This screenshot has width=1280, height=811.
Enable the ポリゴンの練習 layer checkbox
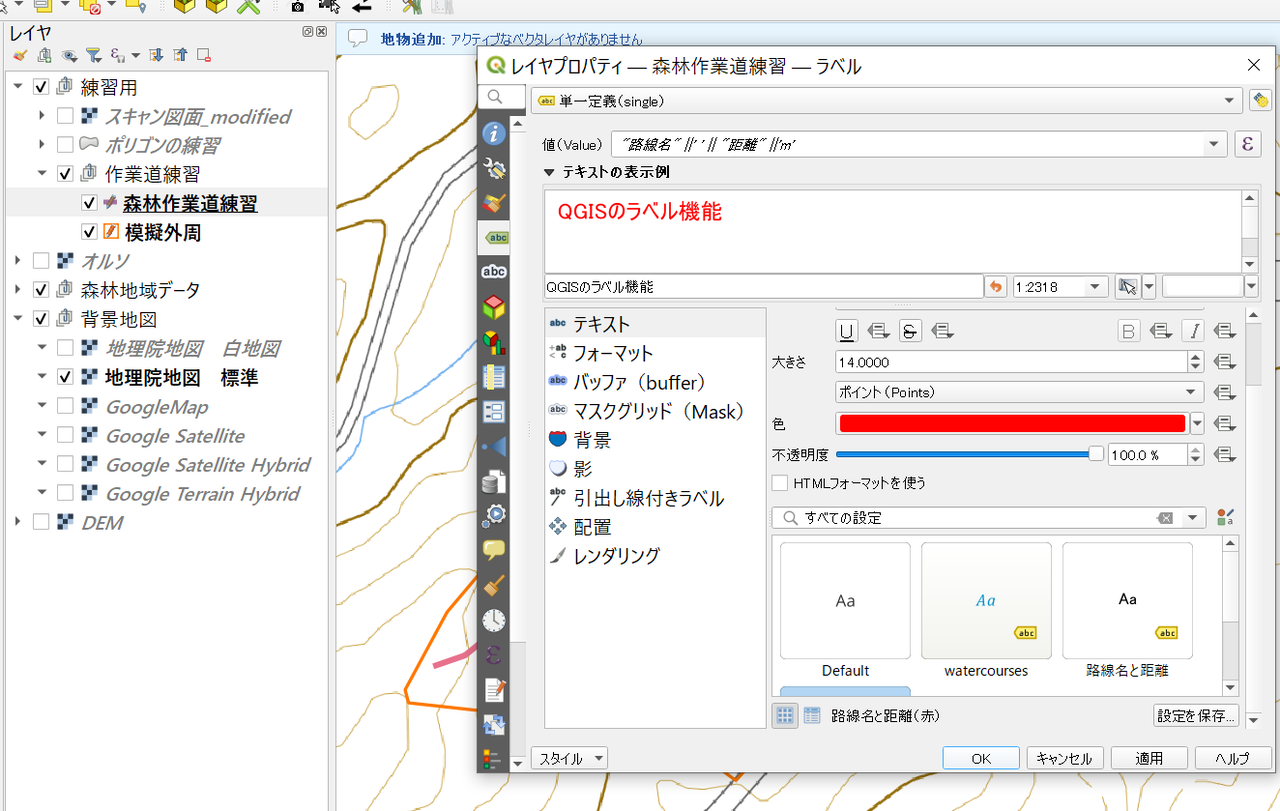click(x=65, y=145)
